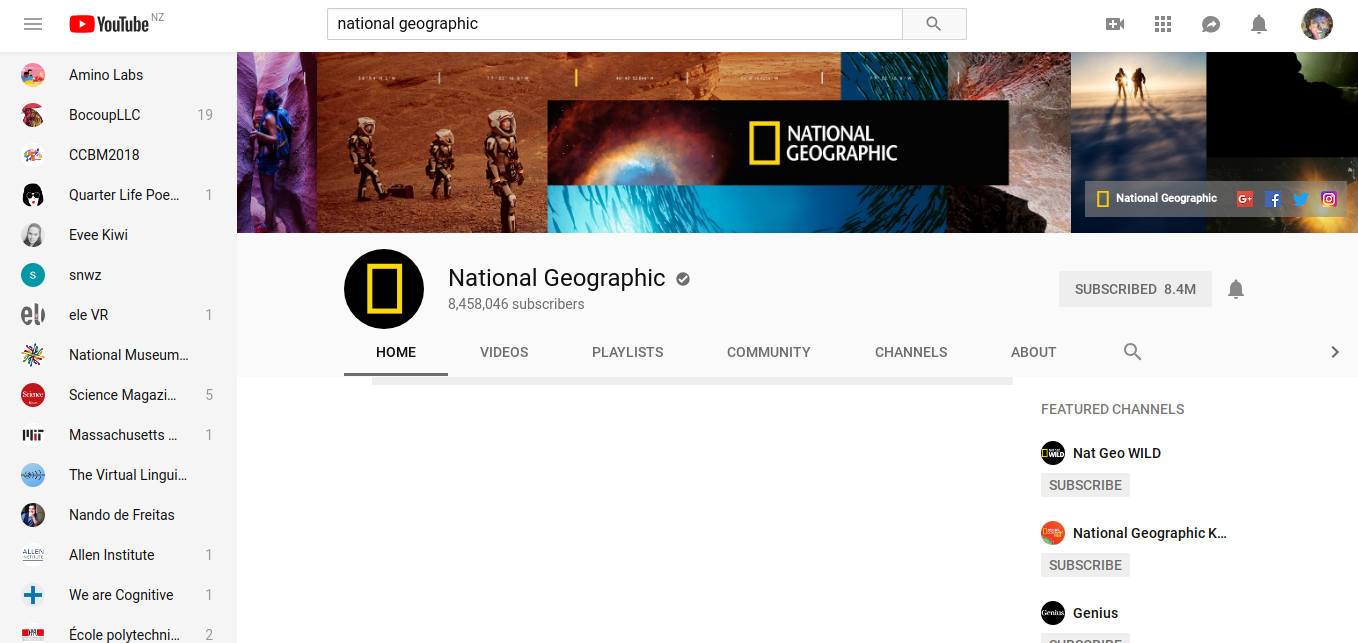
Task: Click the search text field
Action: [x=615, y=24]
